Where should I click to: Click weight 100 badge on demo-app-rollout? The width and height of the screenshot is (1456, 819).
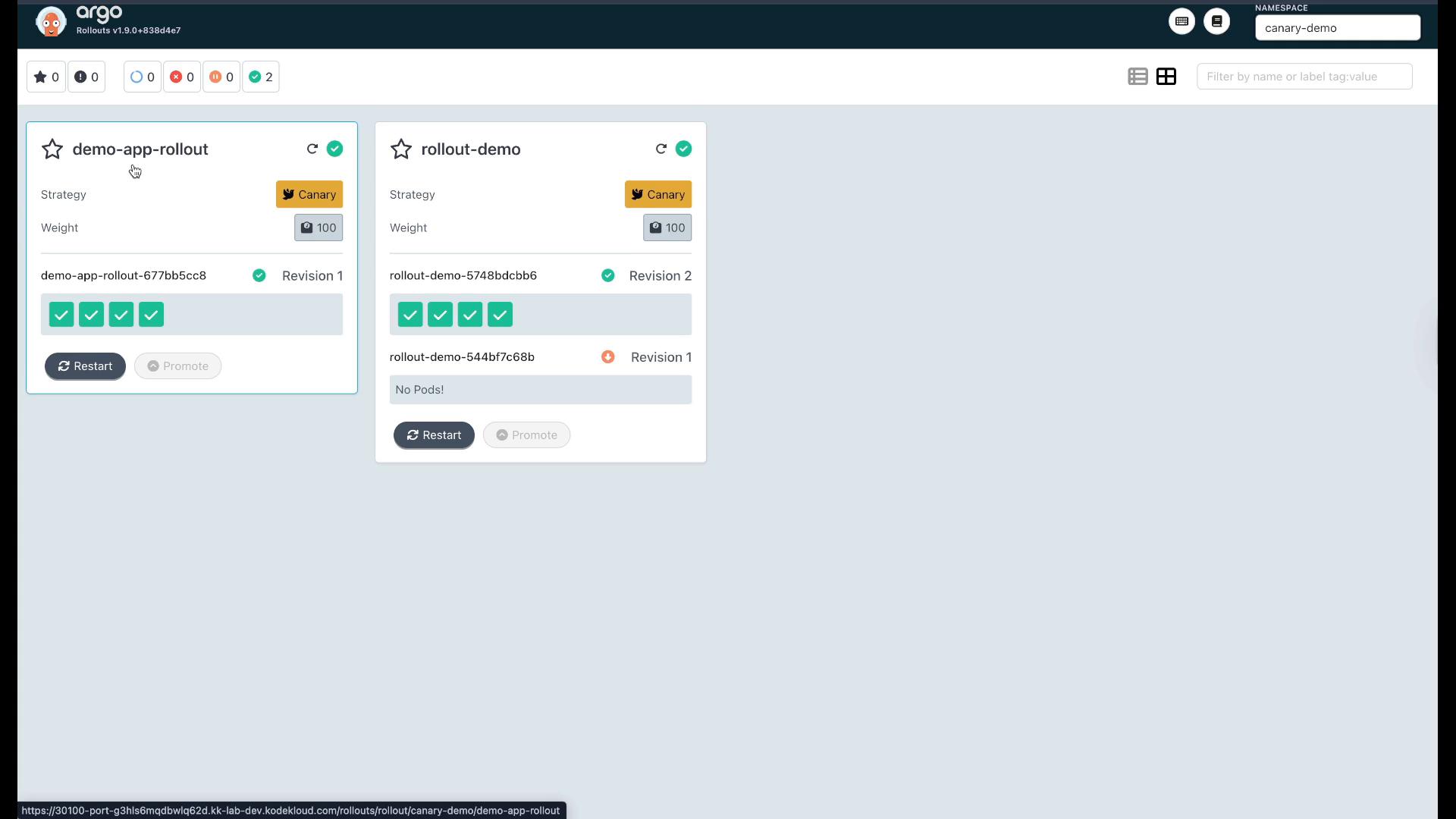point(318,227)
